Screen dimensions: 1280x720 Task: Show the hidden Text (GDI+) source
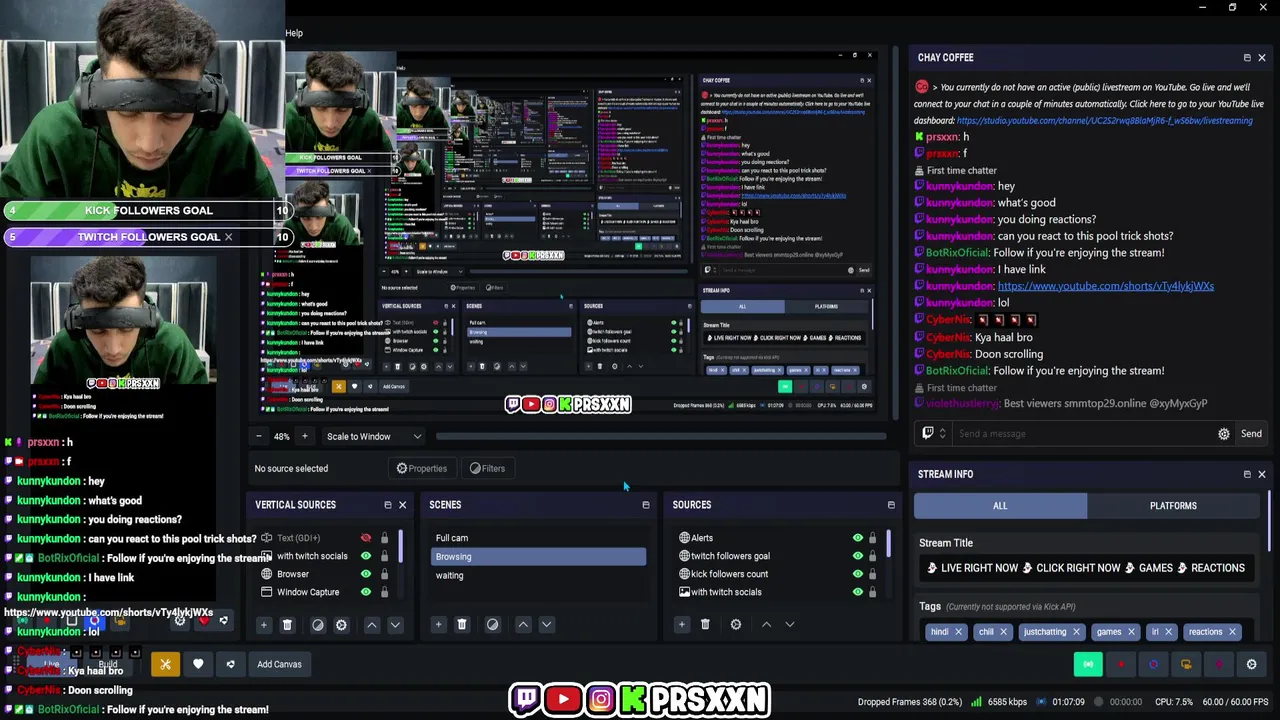coord(366,538)
